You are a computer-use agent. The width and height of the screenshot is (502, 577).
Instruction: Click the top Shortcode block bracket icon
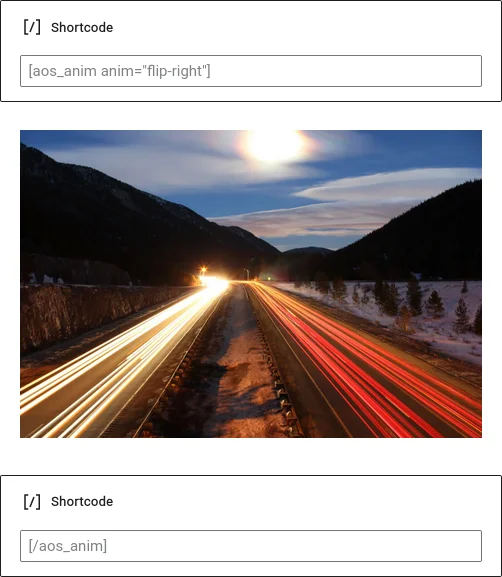(32, 28)
